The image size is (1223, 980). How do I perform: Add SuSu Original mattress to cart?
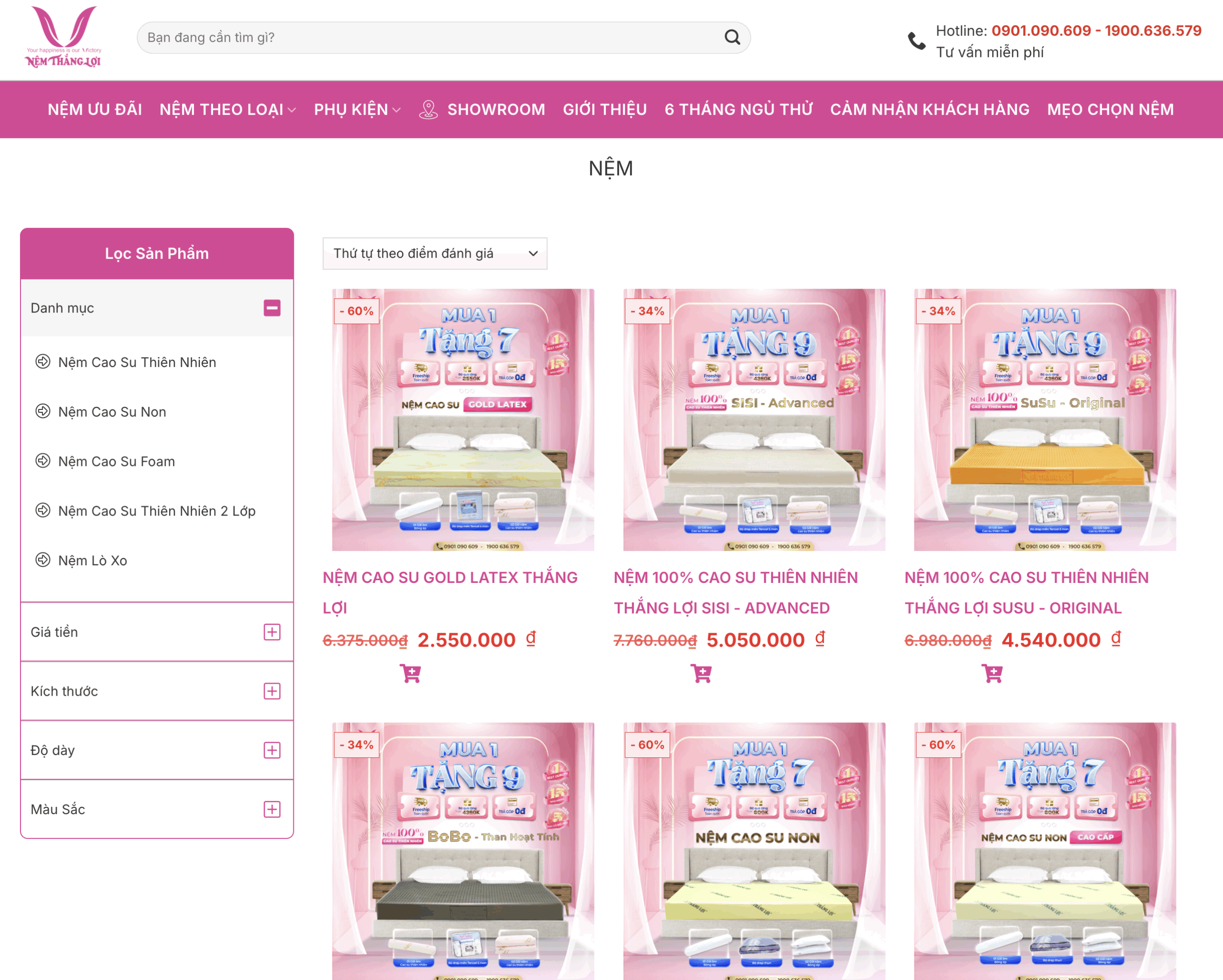(992, 674)
